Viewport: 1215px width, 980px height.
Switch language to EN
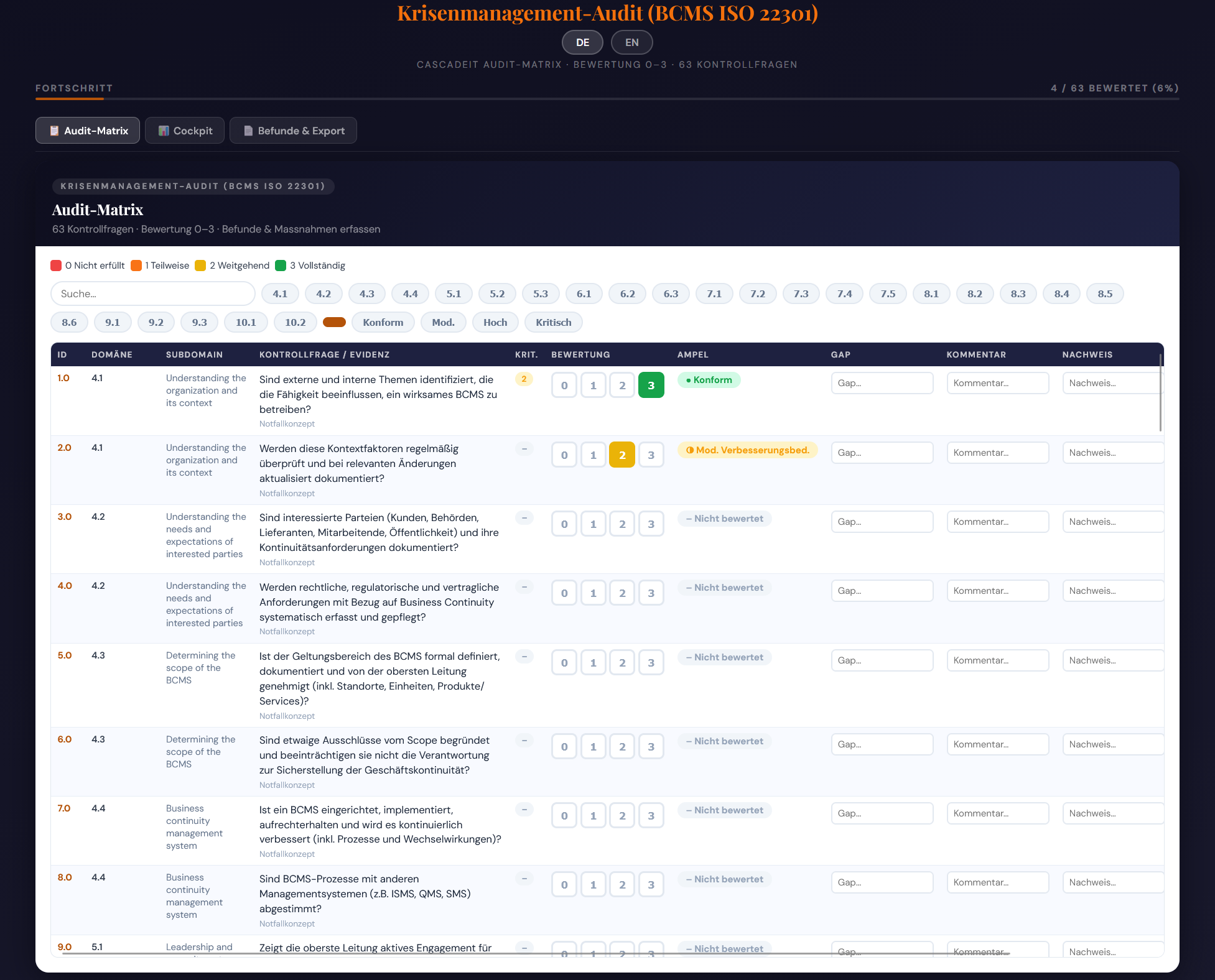[631, 42]
